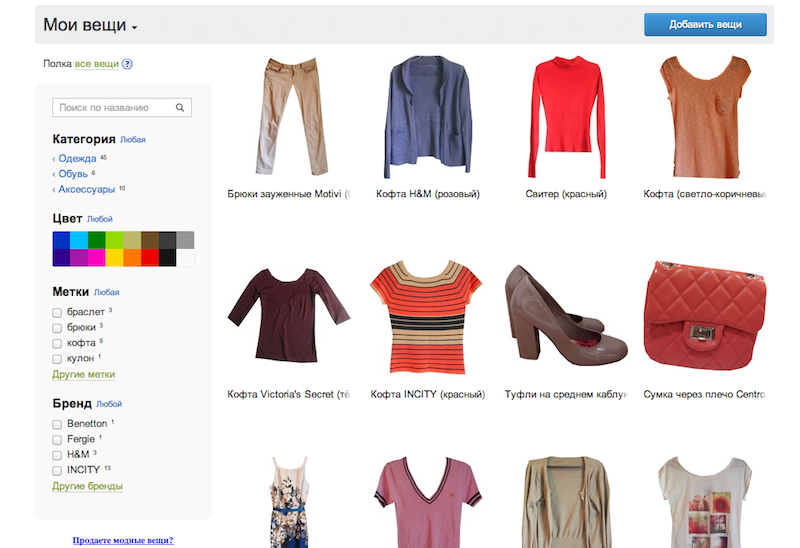Check the кулон tag checkbox
800x548 pixels.
point(57,359)
